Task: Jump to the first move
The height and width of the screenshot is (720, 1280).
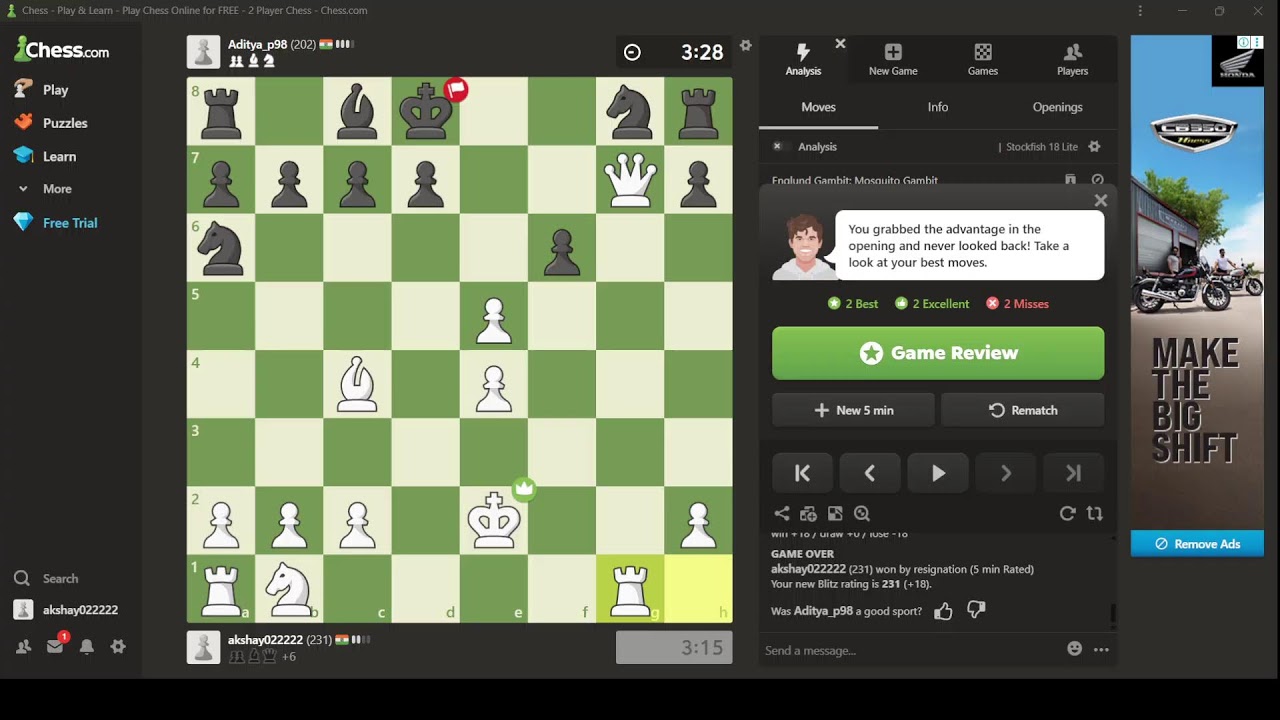Action: tap(802, 474)
